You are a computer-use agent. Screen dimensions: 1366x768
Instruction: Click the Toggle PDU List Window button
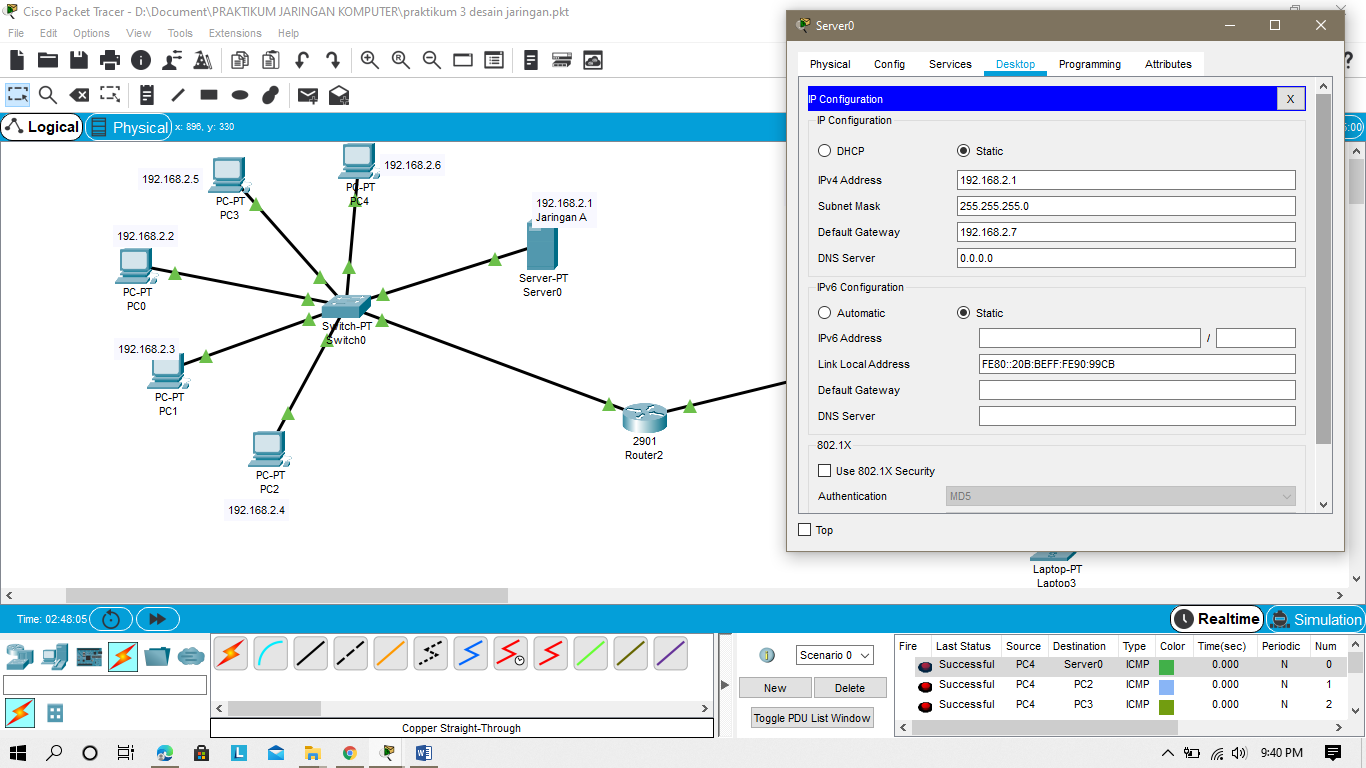coord(812,717)
